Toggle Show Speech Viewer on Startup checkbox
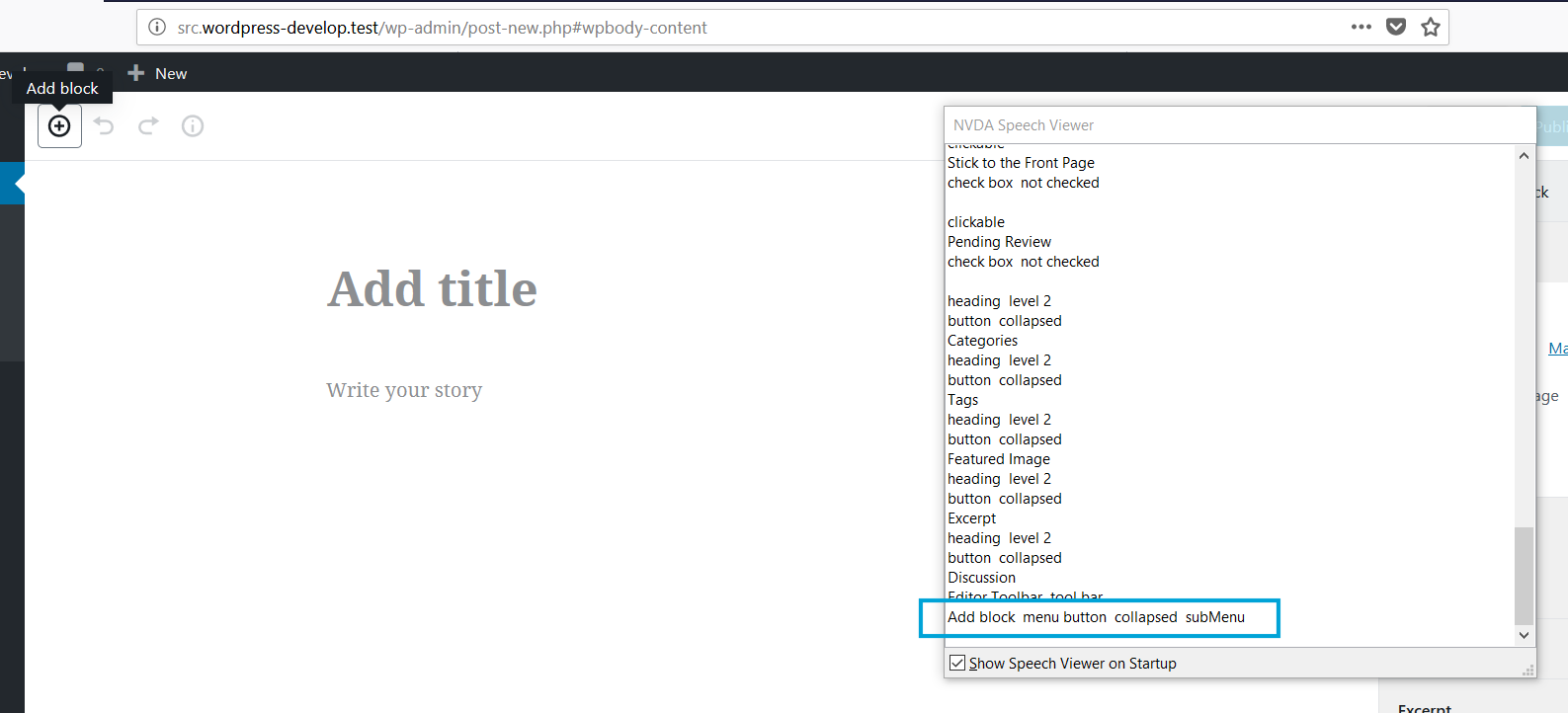1568x713 pixels. (957, 663)
